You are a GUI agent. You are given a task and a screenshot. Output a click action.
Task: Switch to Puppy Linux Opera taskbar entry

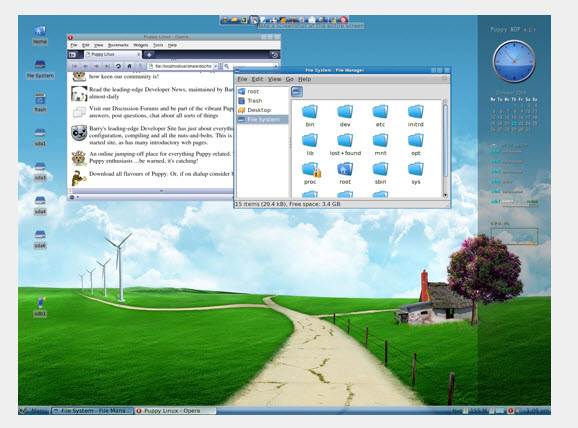pyautogui.click(x=175, y=410)
